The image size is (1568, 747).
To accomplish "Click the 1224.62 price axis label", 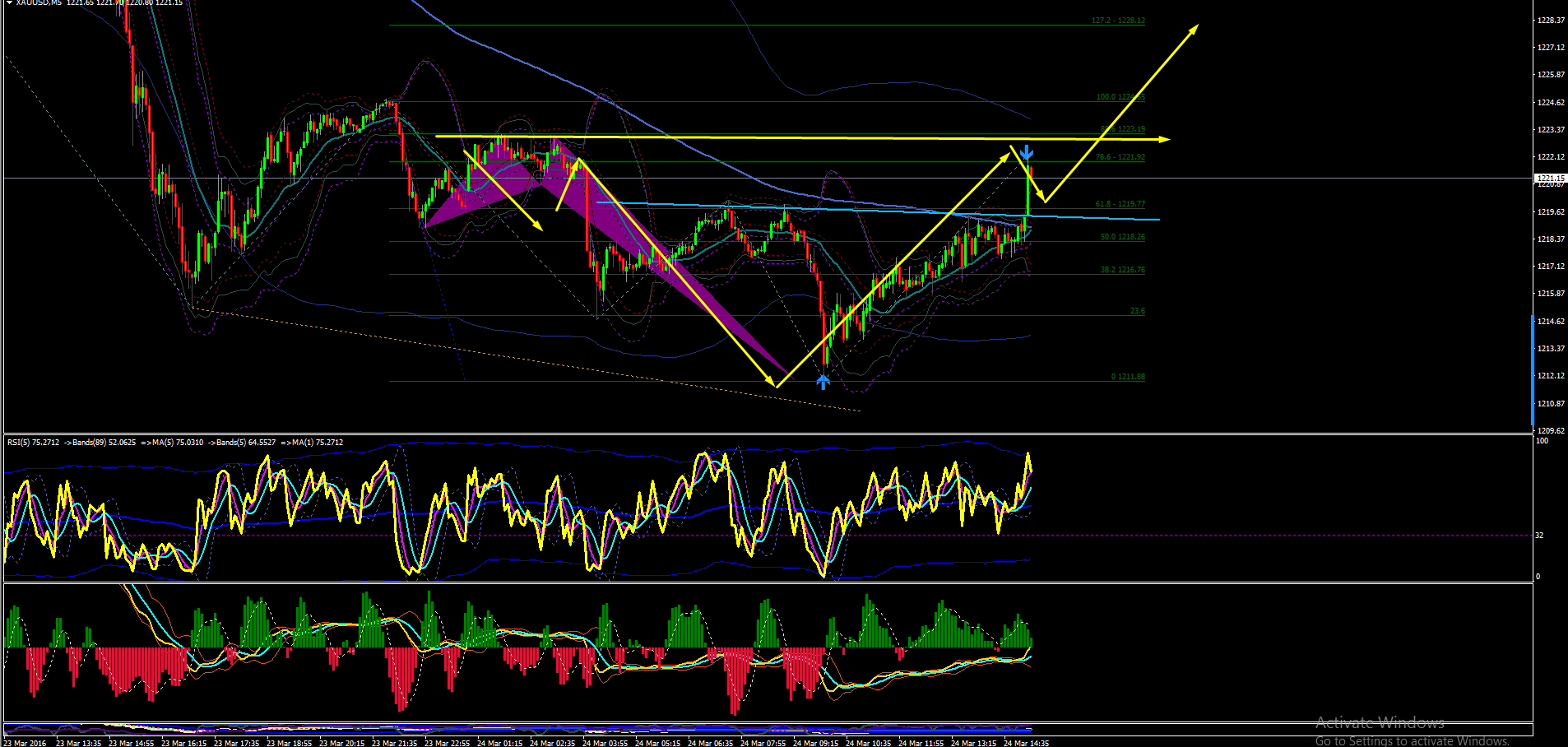I will click(x=1551, y=103).
